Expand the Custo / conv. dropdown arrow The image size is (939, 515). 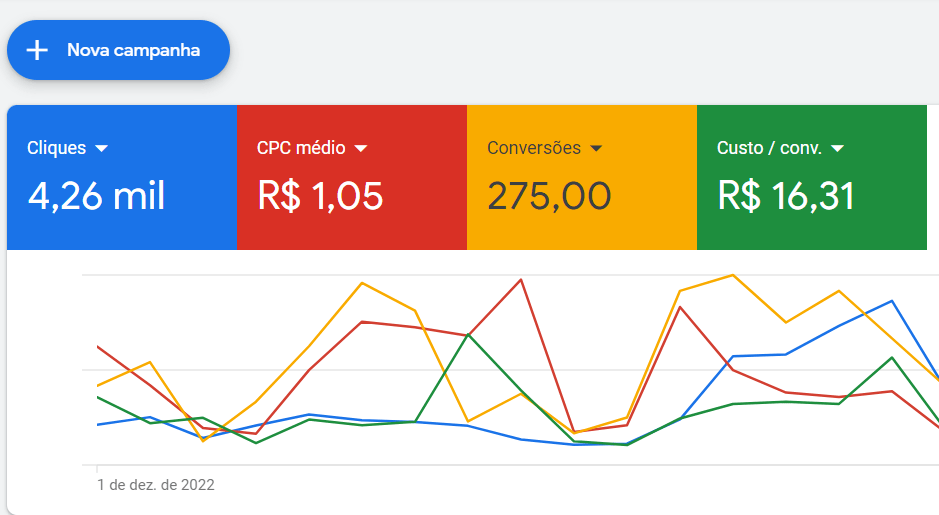coord(837,148)
